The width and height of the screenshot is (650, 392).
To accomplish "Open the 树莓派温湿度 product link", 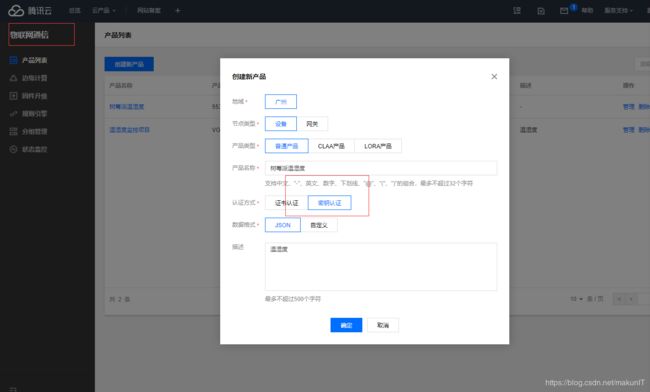I will [x=127, y=107].
